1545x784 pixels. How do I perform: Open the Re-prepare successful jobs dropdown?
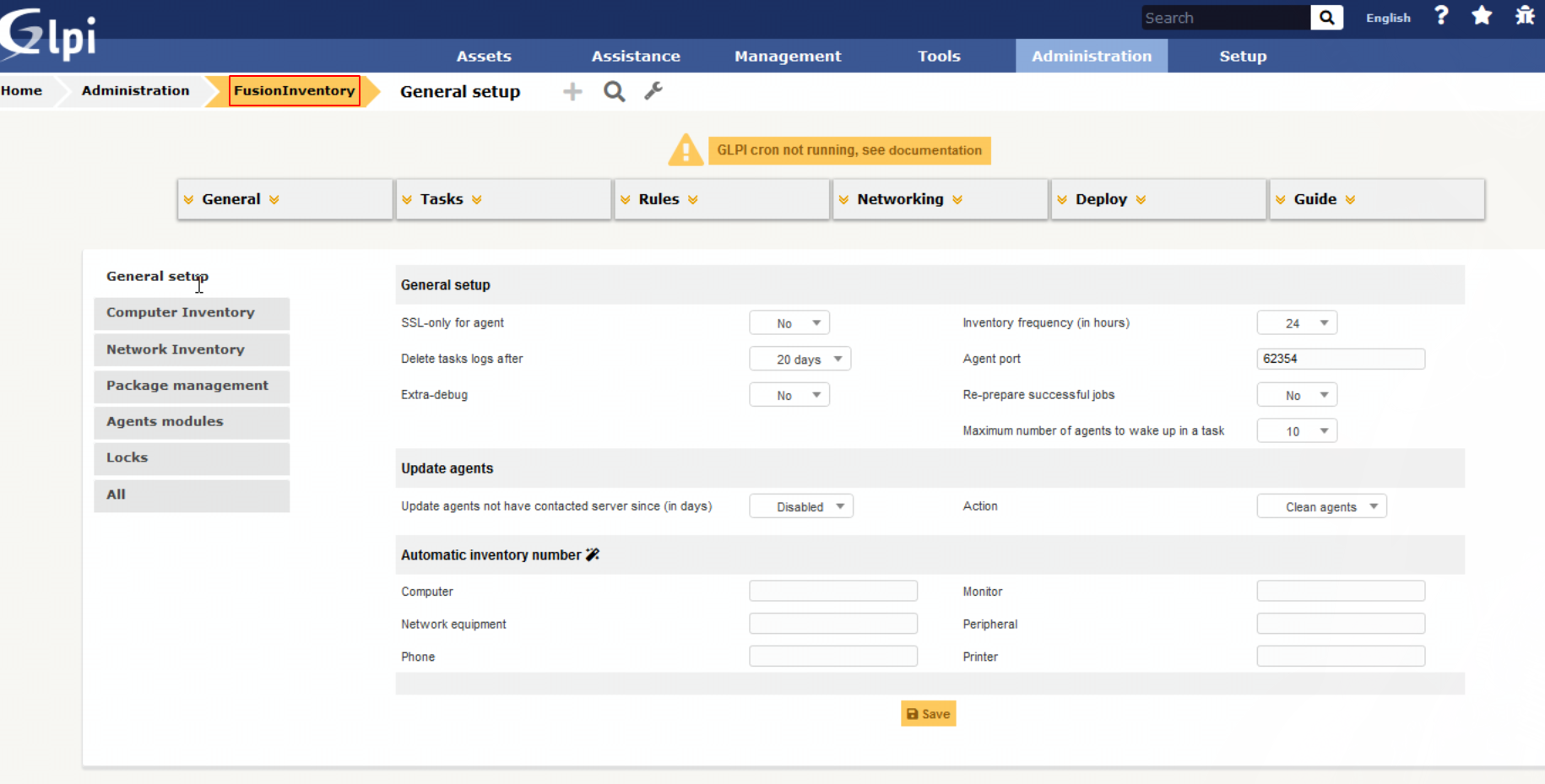[1297, 395]
